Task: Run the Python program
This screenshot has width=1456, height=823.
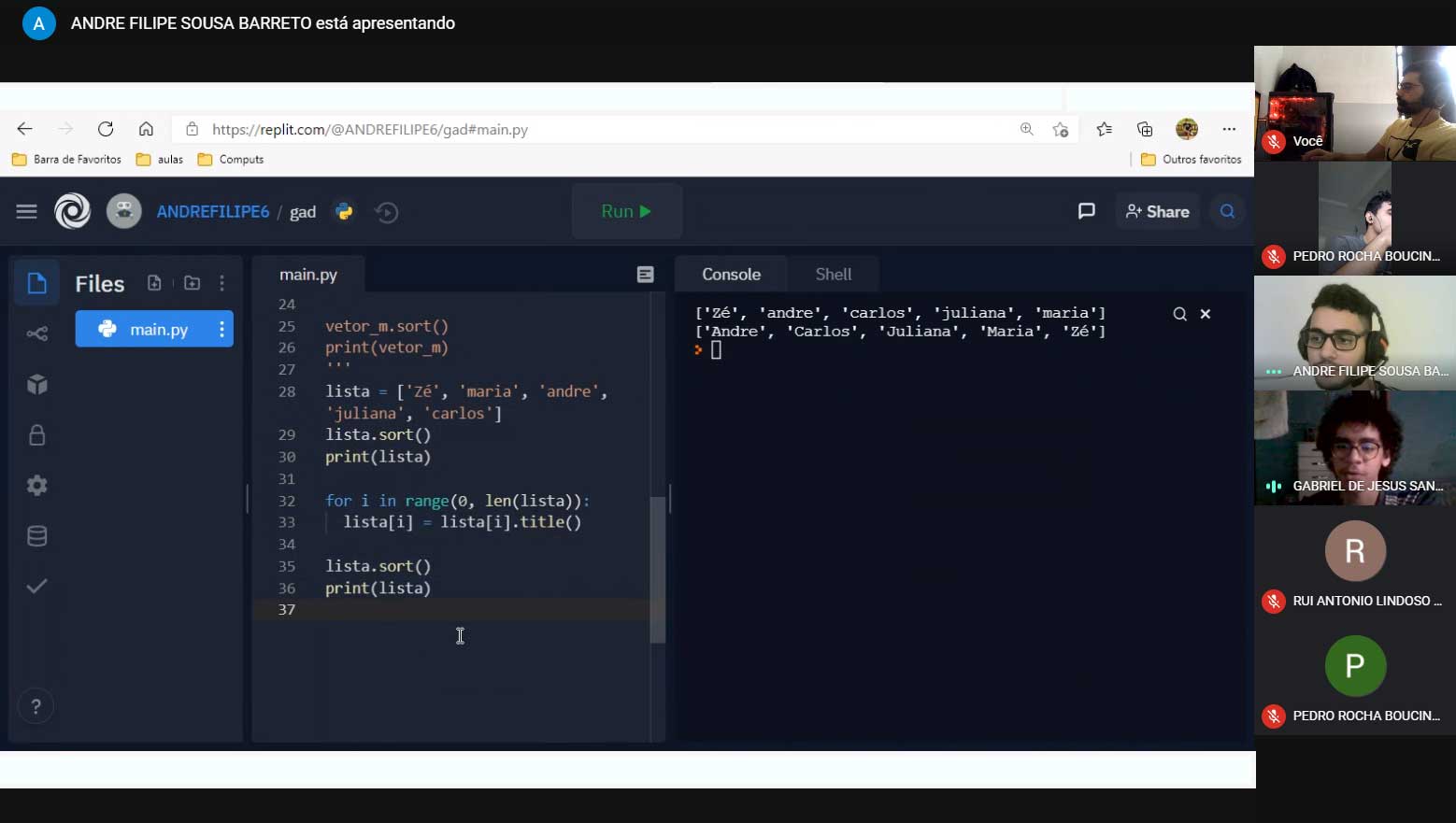Action: click(x=626, y=211)
